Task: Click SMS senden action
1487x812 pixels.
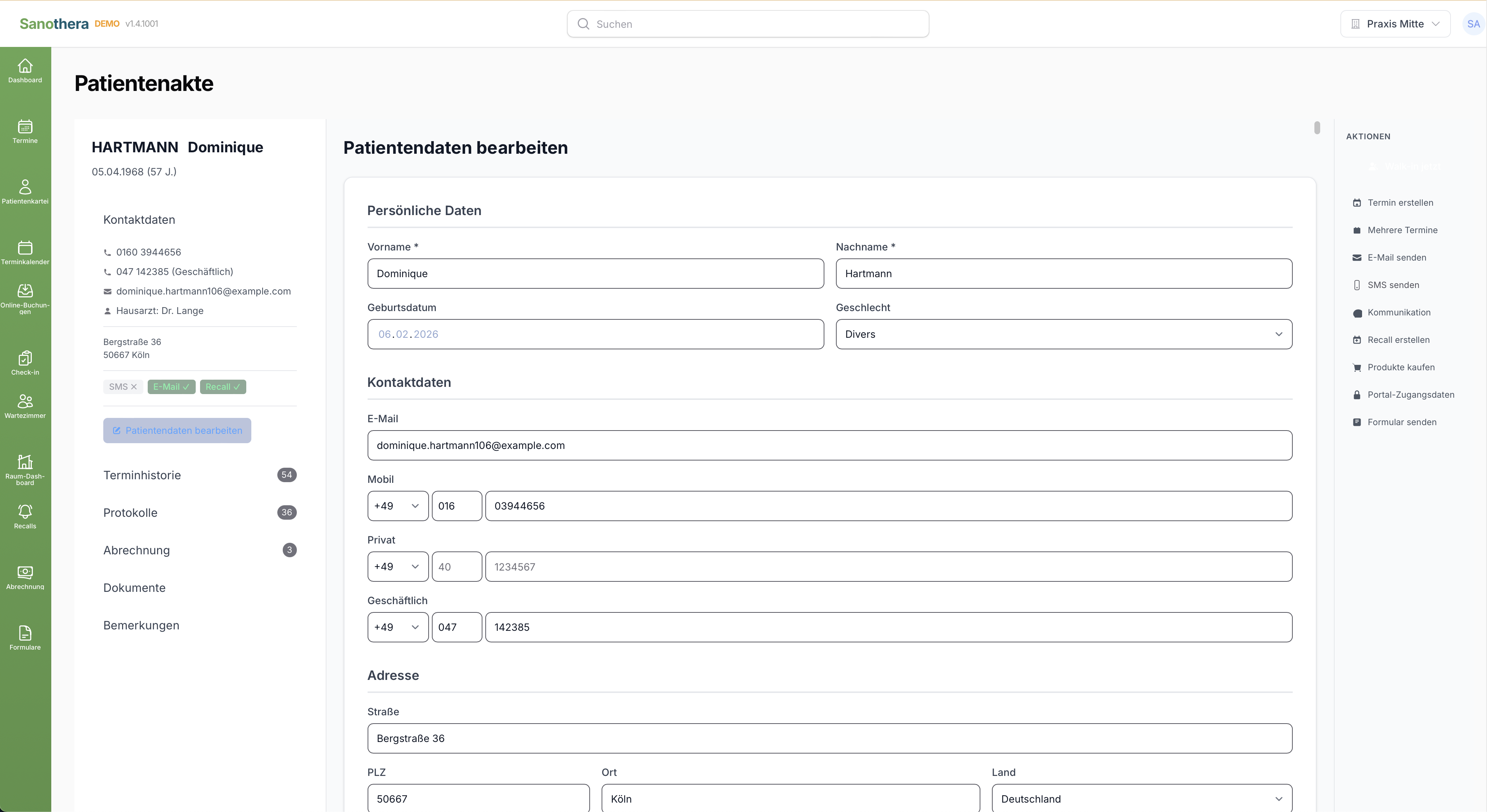Action: tap(1386, 284)
